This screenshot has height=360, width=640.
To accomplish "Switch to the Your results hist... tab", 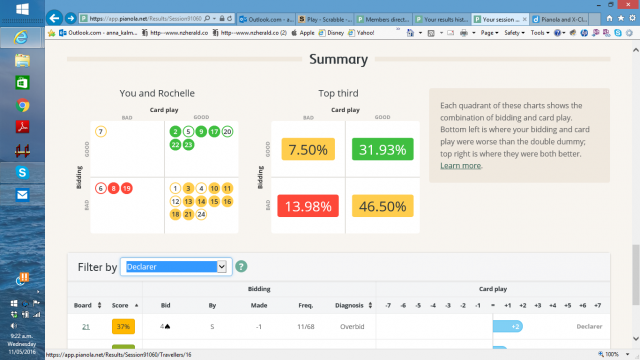I will pos(442,19).
